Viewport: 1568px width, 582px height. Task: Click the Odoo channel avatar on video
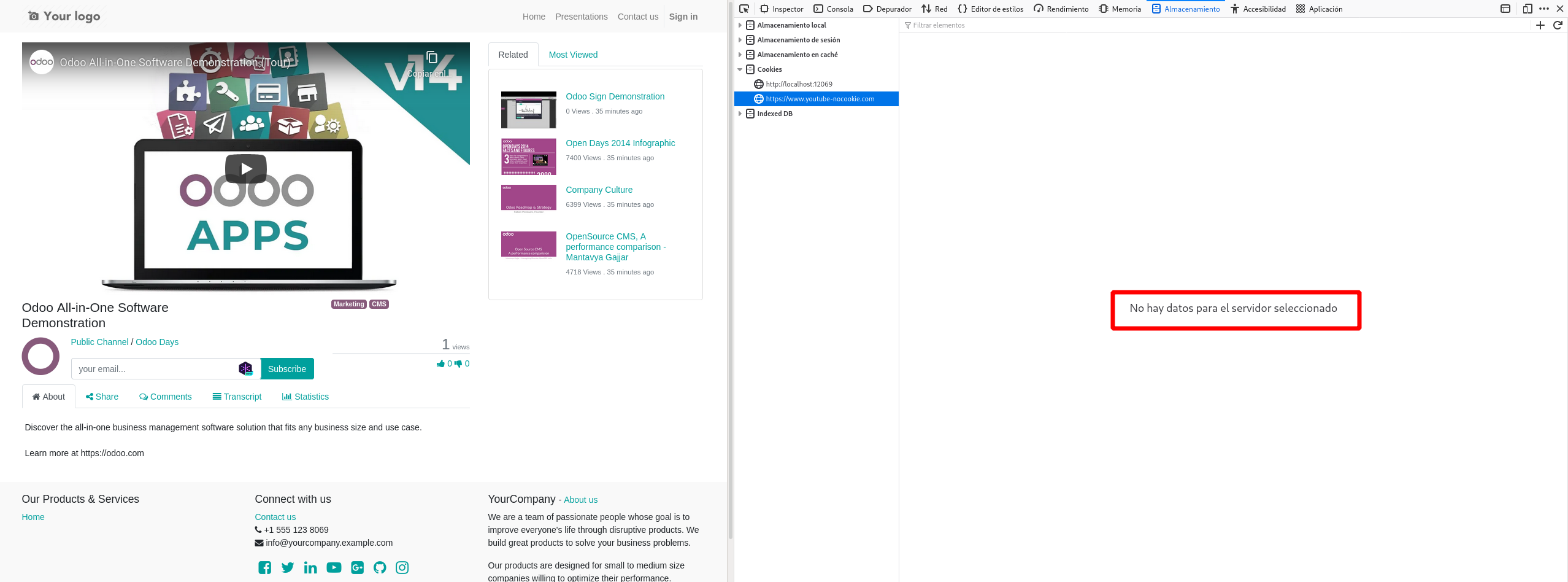click(x=42, y=62)
